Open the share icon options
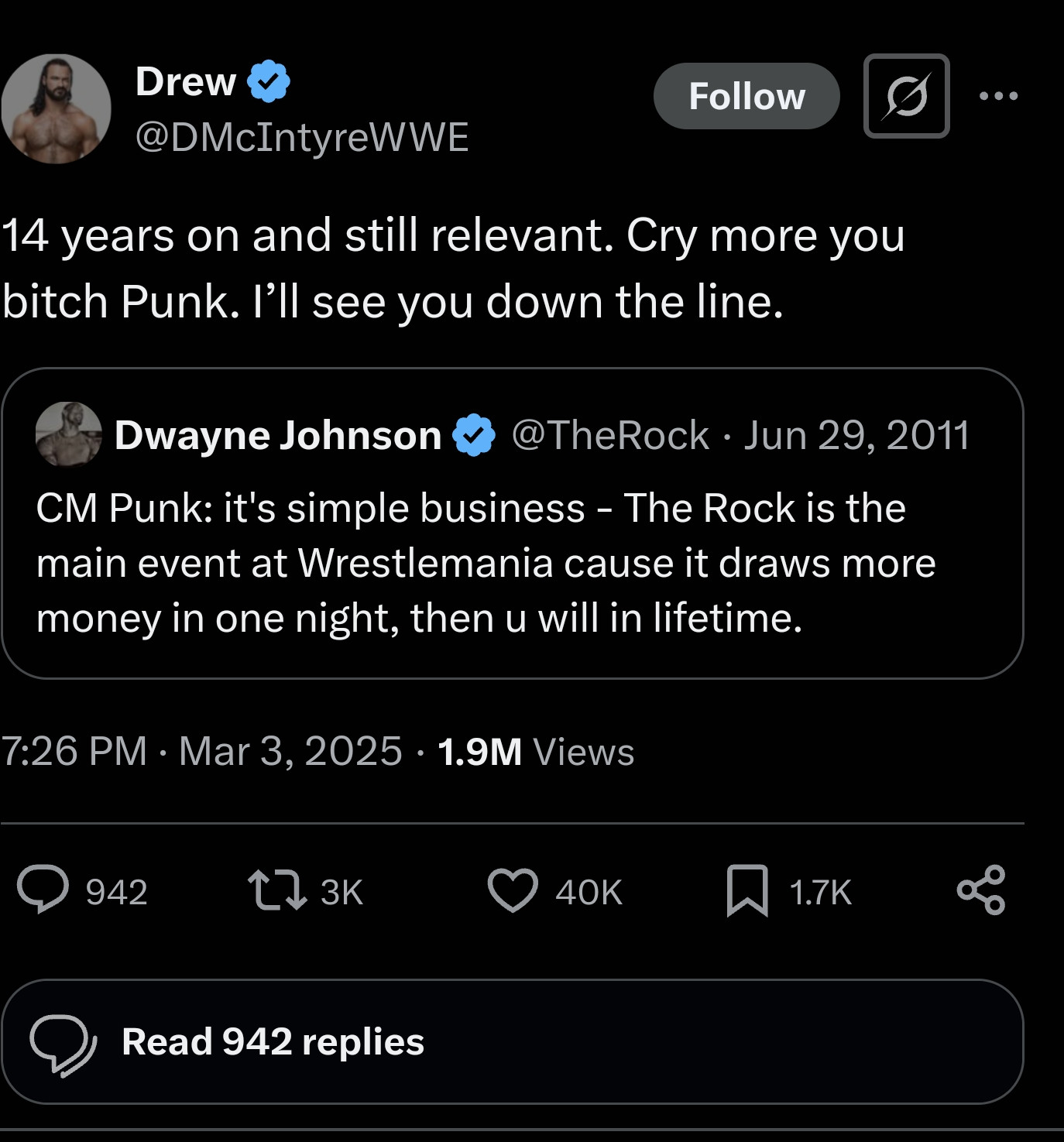Viewport: 1064px width, 1142px height. coord(981,890)
